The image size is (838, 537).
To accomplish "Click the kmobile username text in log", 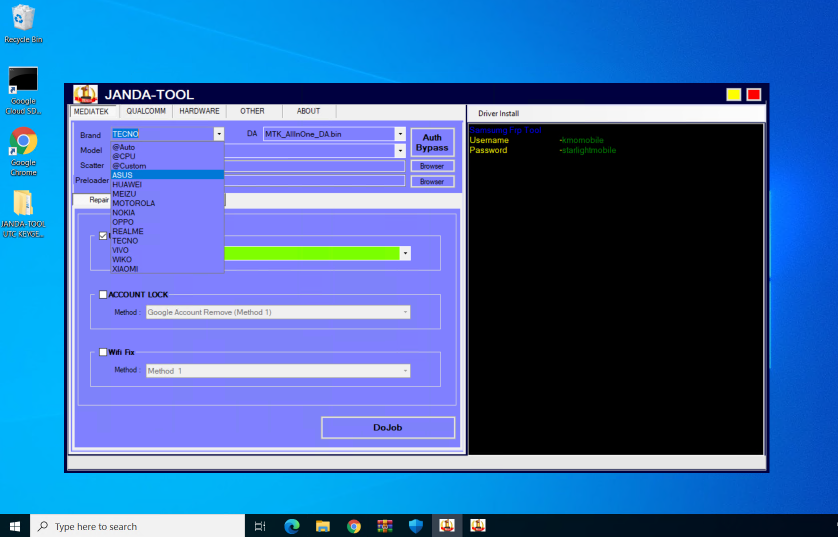I will coord(581,140).
